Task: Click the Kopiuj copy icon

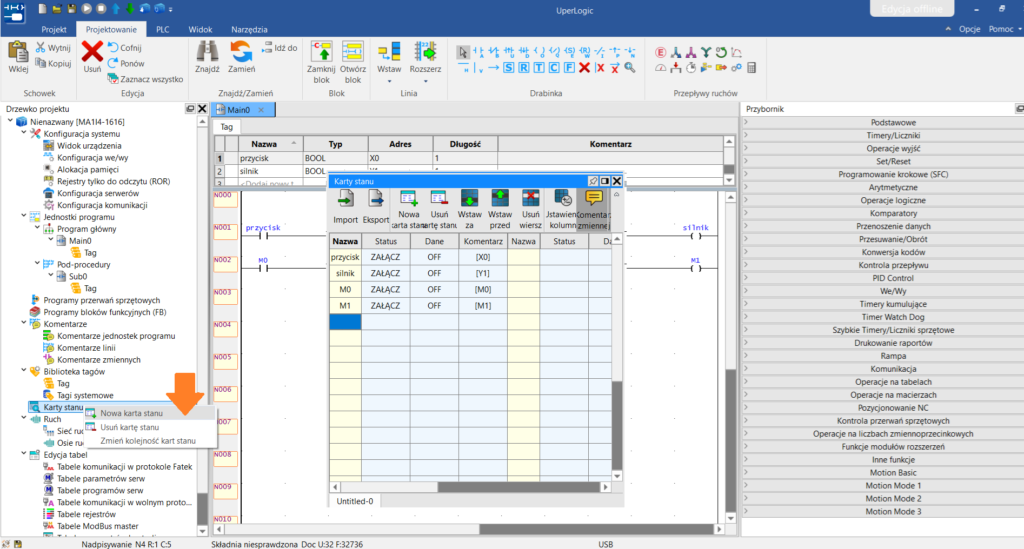Action: [x=40, y=63]
